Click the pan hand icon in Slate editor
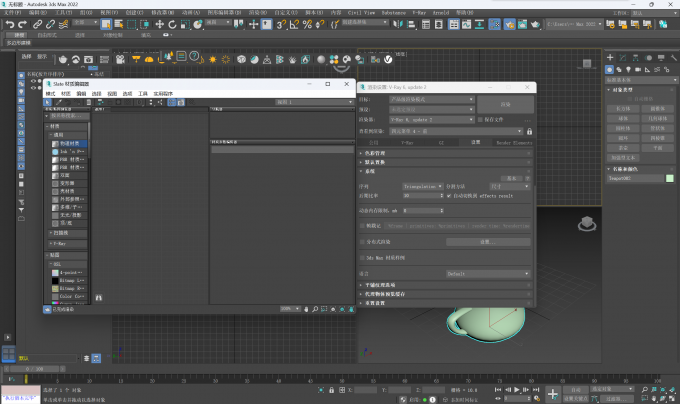Screen dimensions: 680x404 [x=306, y=309]
